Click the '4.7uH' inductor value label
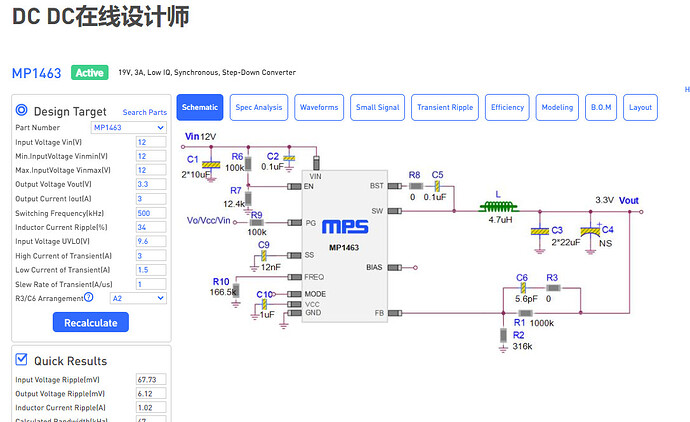This screenshot has height=422, width=690. tap(500, 220)
